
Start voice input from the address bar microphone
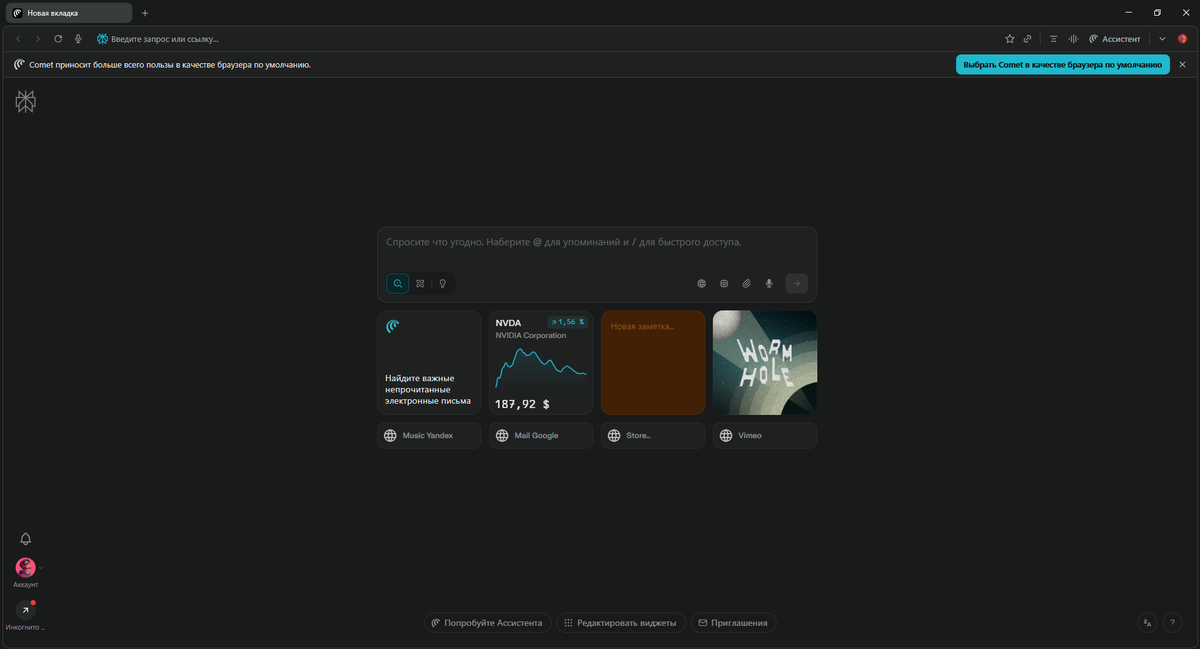(x=78, y=39)
